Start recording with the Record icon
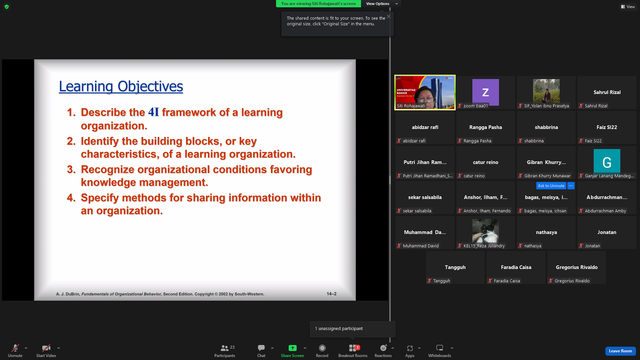This screenshot has height=360, width=640. (x=322, y=348)
